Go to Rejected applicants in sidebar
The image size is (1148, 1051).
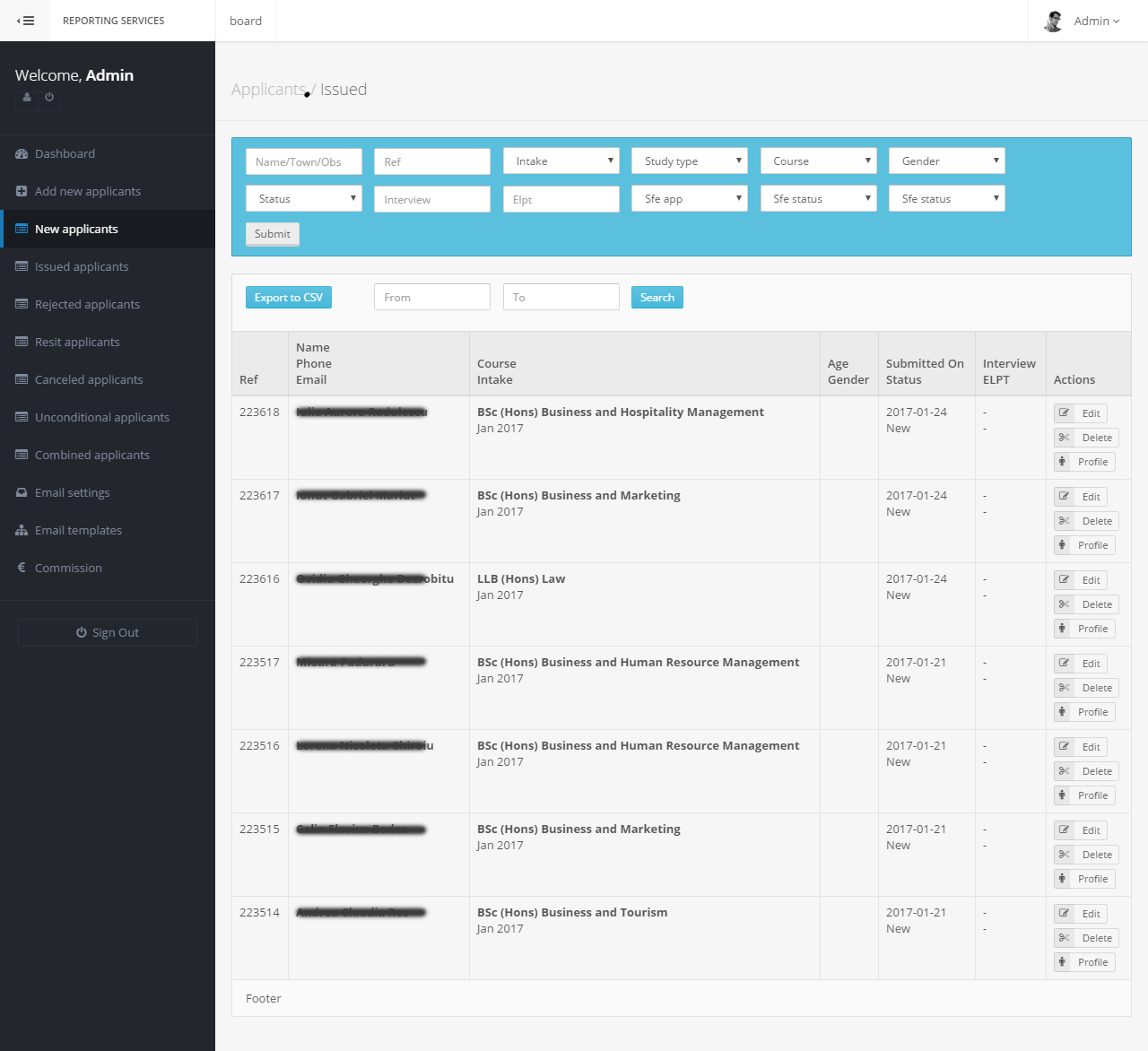pyautogui.click(x=87, y=305)
